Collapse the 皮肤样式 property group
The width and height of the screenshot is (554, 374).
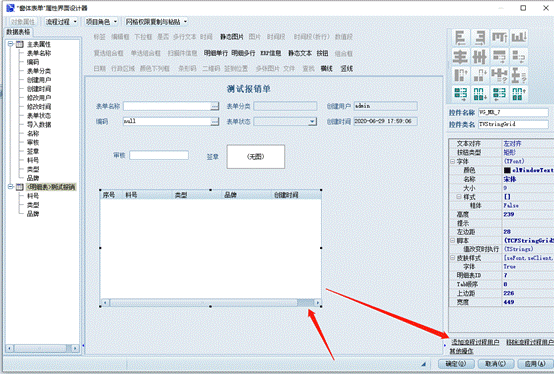(452, 258)
